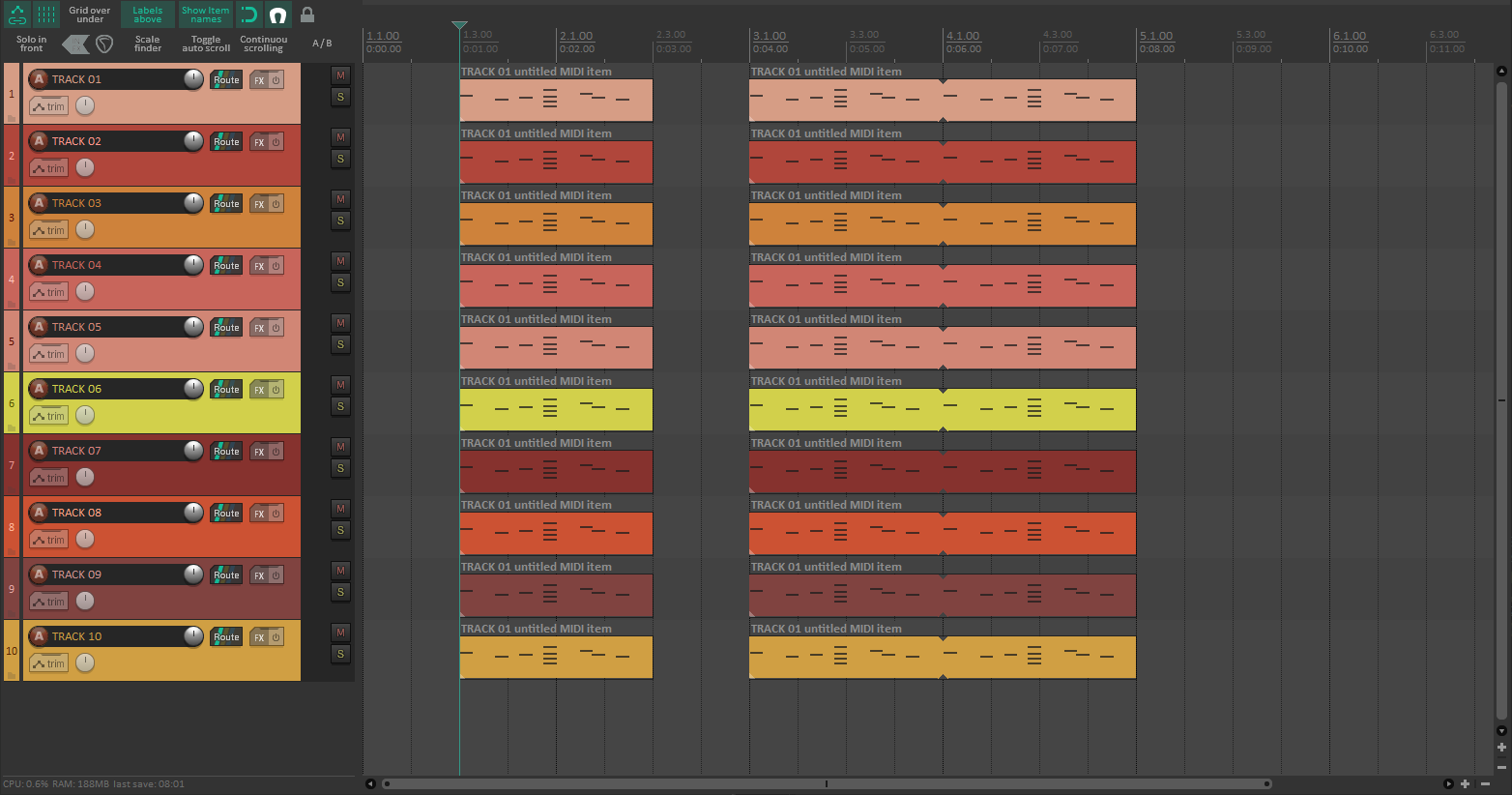Open the trim automation menu on TRACK 01
Viewport: 1512px width, 795px height.
click(x=48, y=106)
